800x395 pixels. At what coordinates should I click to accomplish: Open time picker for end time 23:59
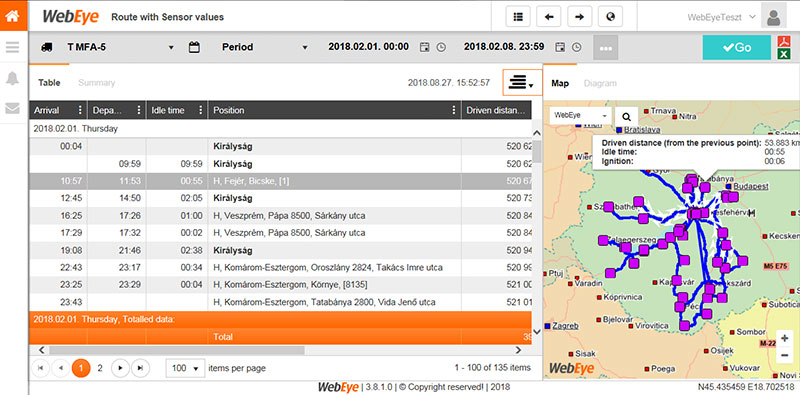(577, 47)
